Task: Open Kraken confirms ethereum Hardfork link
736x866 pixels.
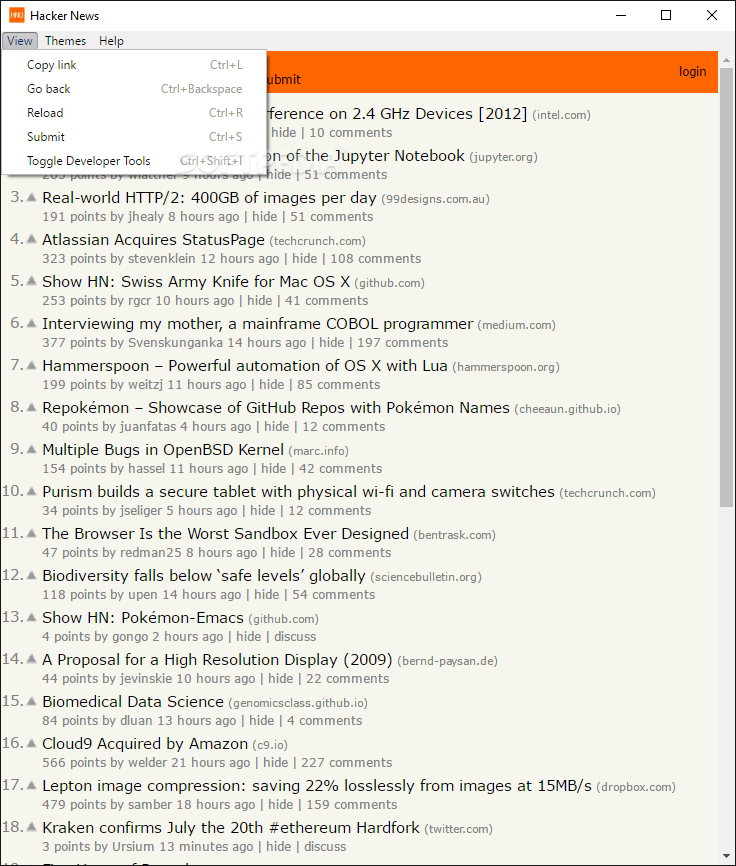Action: 231,827
